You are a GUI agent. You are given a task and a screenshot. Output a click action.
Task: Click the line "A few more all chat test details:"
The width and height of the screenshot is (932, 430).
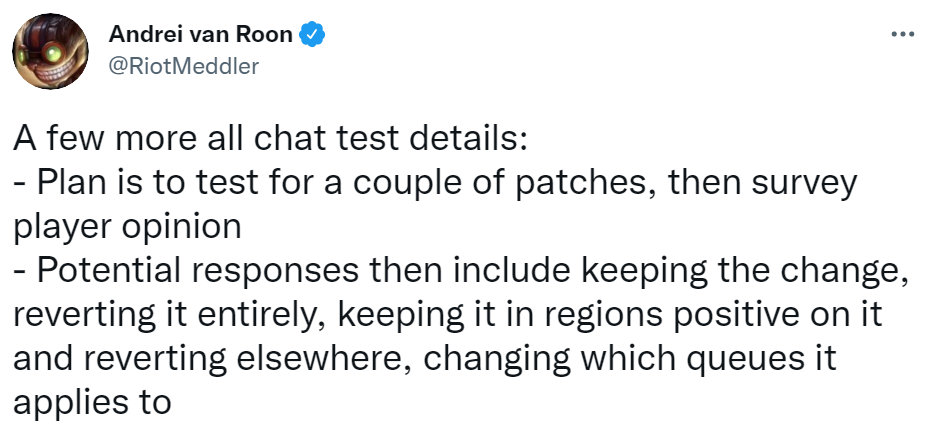coord(270,140)
